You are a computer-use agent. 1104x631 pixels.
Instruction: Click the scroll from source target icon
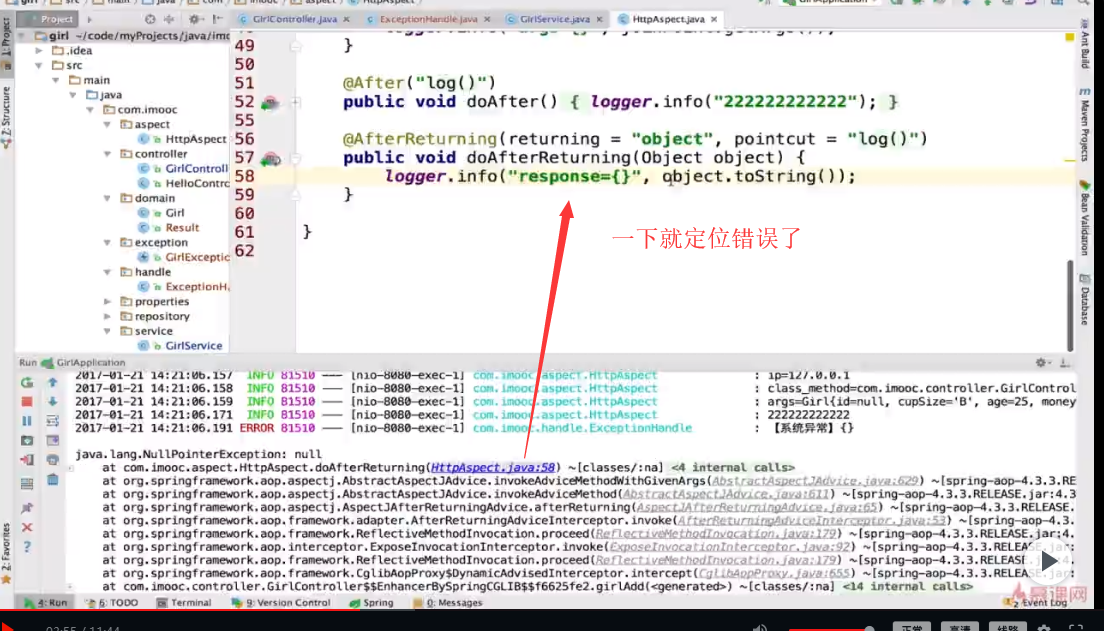(149, 19)
